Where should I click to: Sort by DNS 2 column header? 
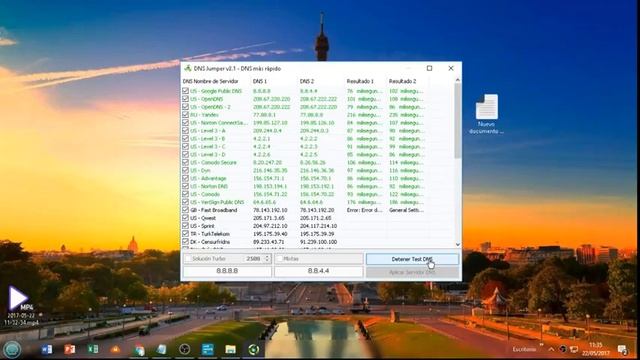pos(307,81)
